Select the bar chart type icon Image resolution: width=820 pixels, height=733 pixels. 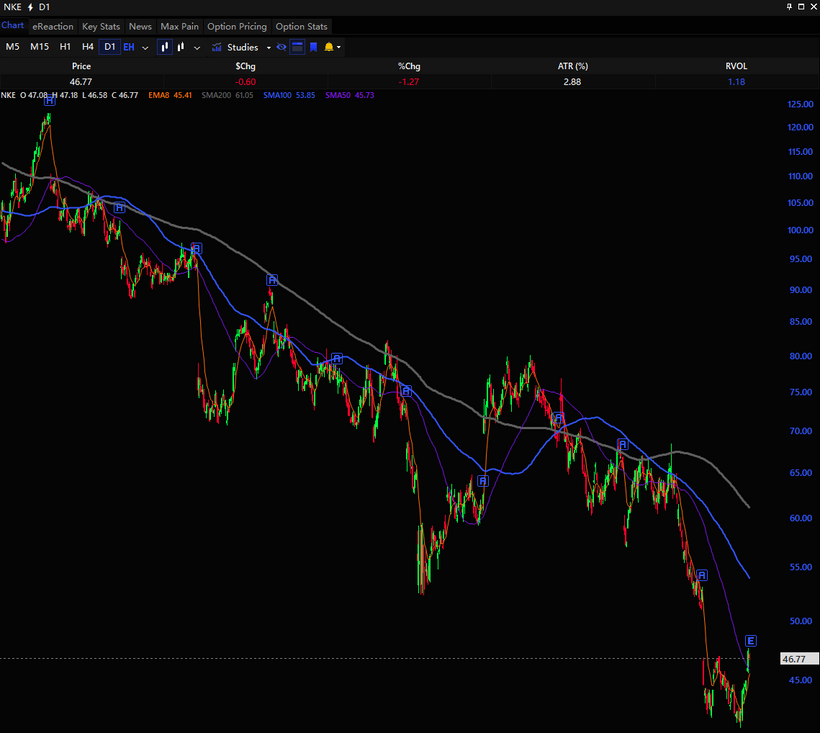(x=181, y=47)
